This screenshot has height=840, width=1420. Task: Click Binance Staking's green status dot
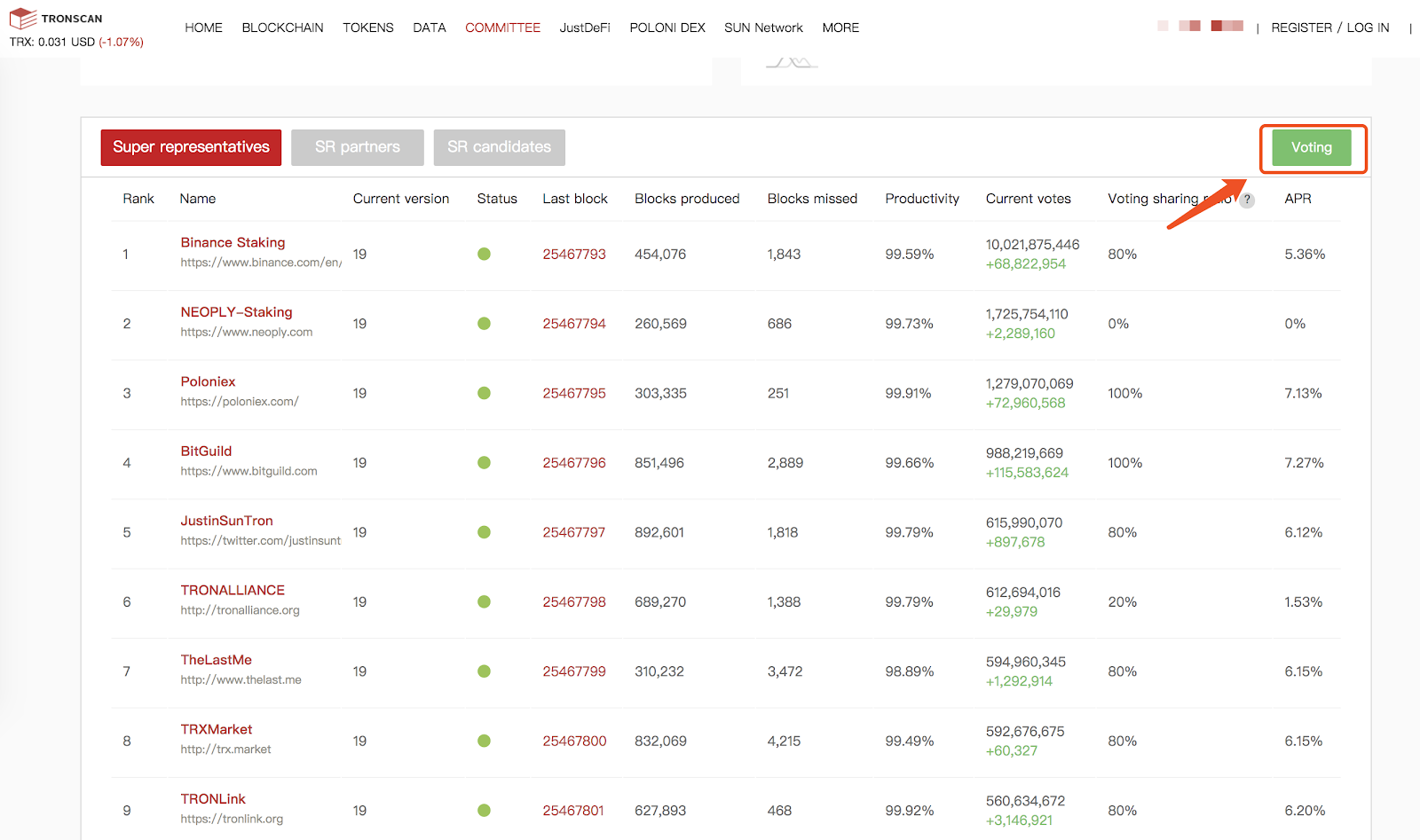[x=484, y=254]
